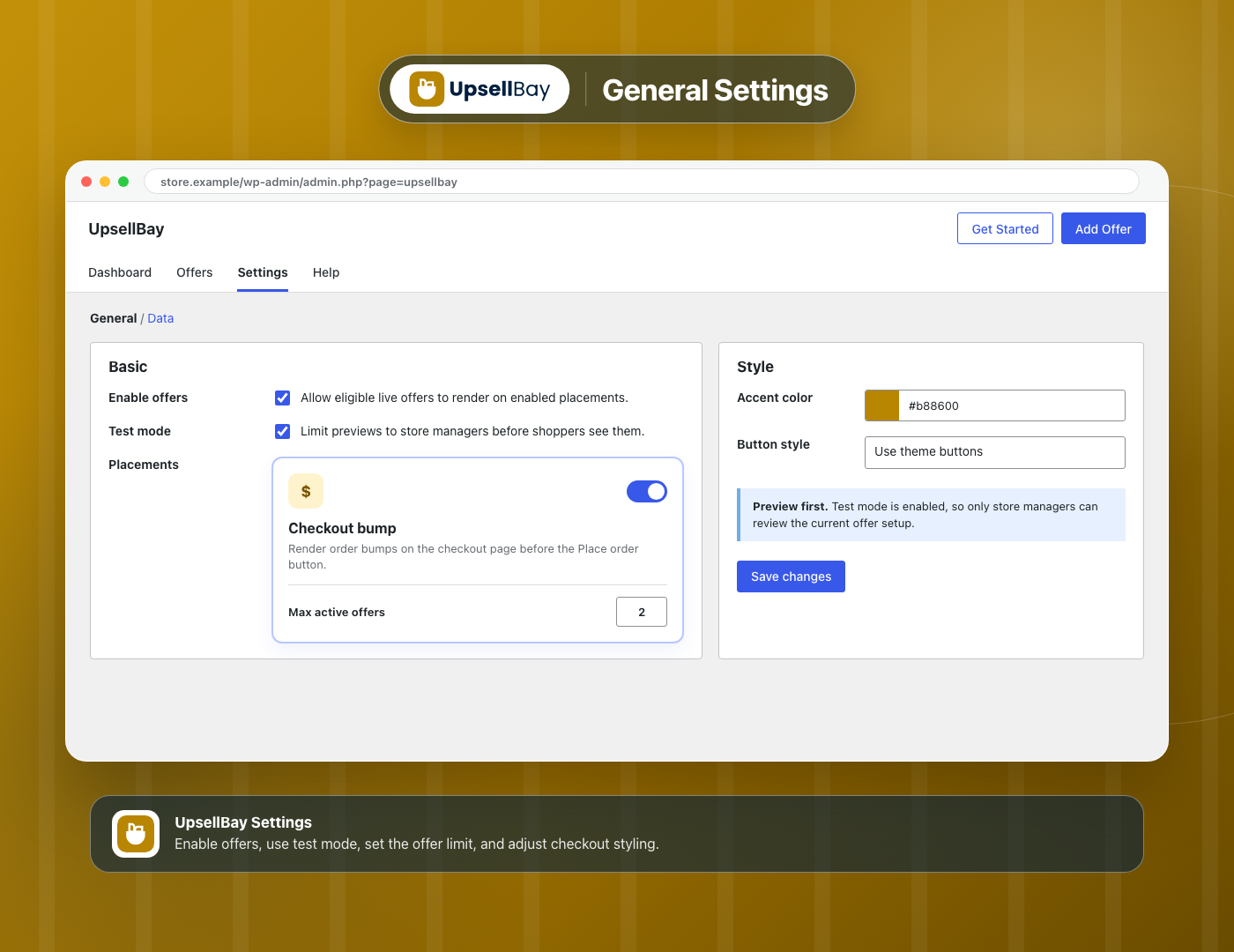This screenshot has height=952, width=1234.
Task: Turn off the Checkout bump toggle
Action: (647, 492)
